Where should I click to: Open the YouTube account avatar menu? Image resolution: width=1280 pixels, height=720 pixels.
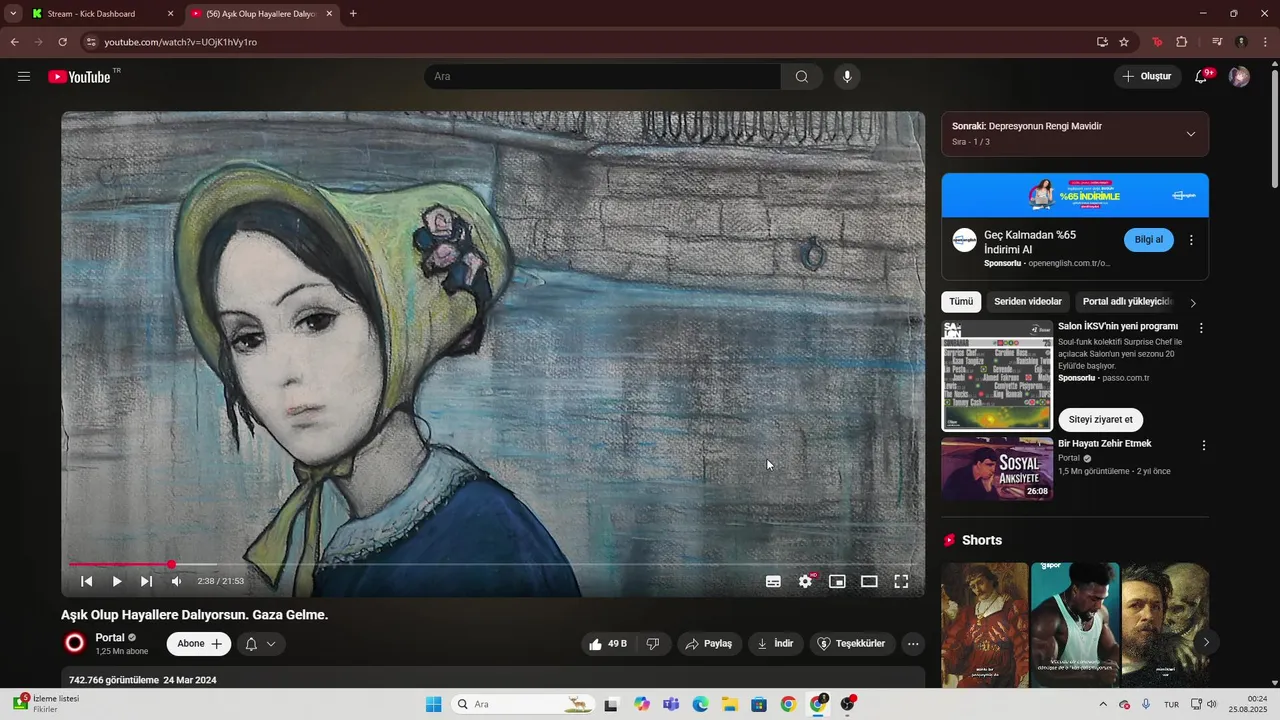tap(1239, 76)
